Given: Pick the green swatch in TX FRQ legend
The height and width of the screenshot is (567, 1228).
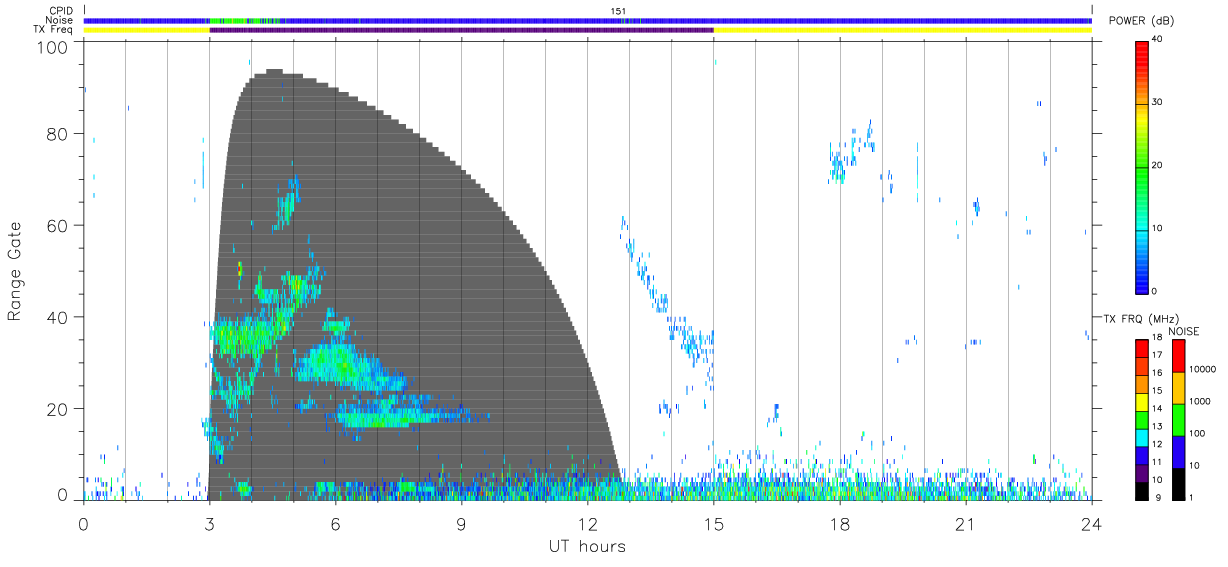Looking at the screenshot, I should [1142, 420].
